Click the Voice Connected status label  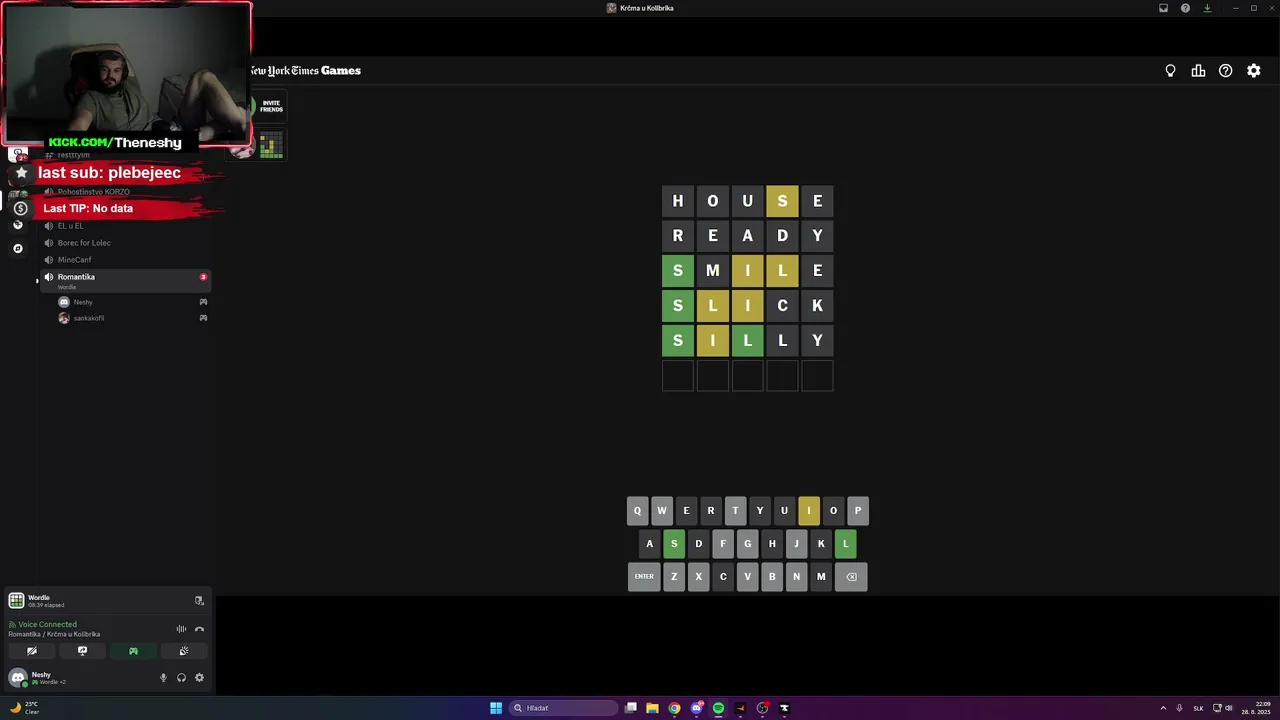coord(47,624)
